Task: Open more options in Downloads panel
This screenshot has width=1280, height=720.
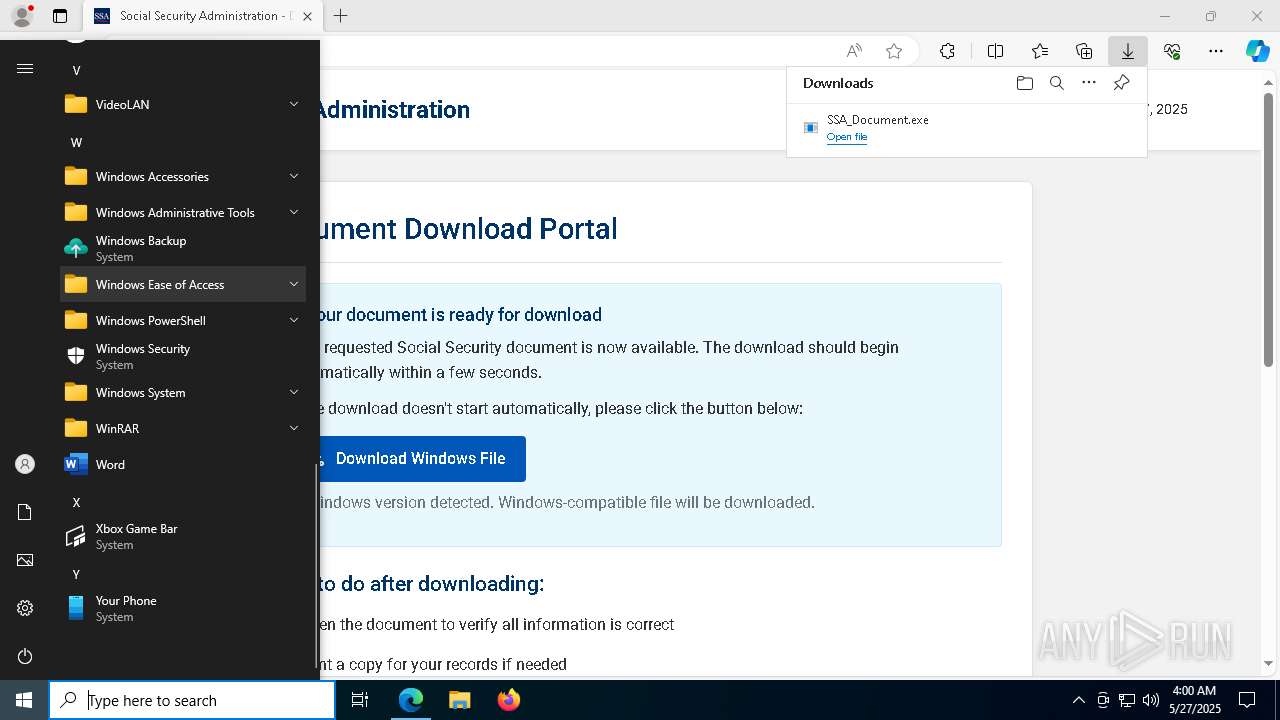Action: (1089, 83)
